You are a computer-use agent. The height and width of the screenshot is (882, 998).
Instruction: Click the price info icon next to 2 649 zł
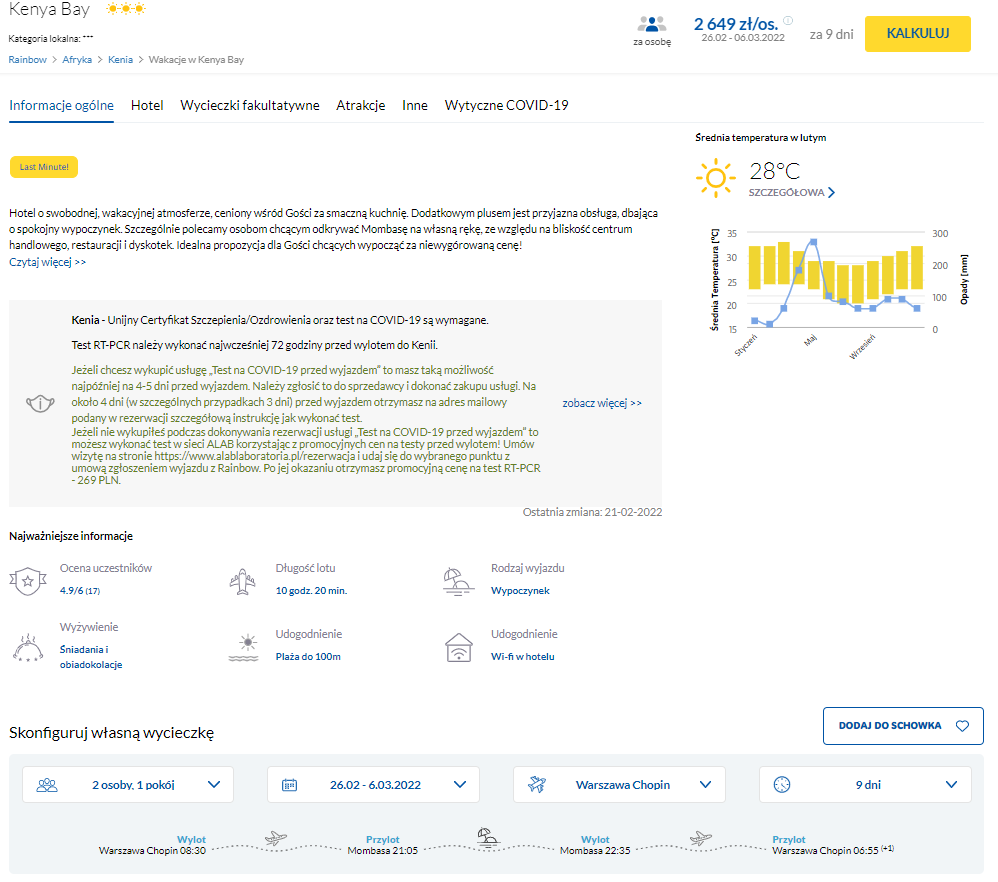788,20
